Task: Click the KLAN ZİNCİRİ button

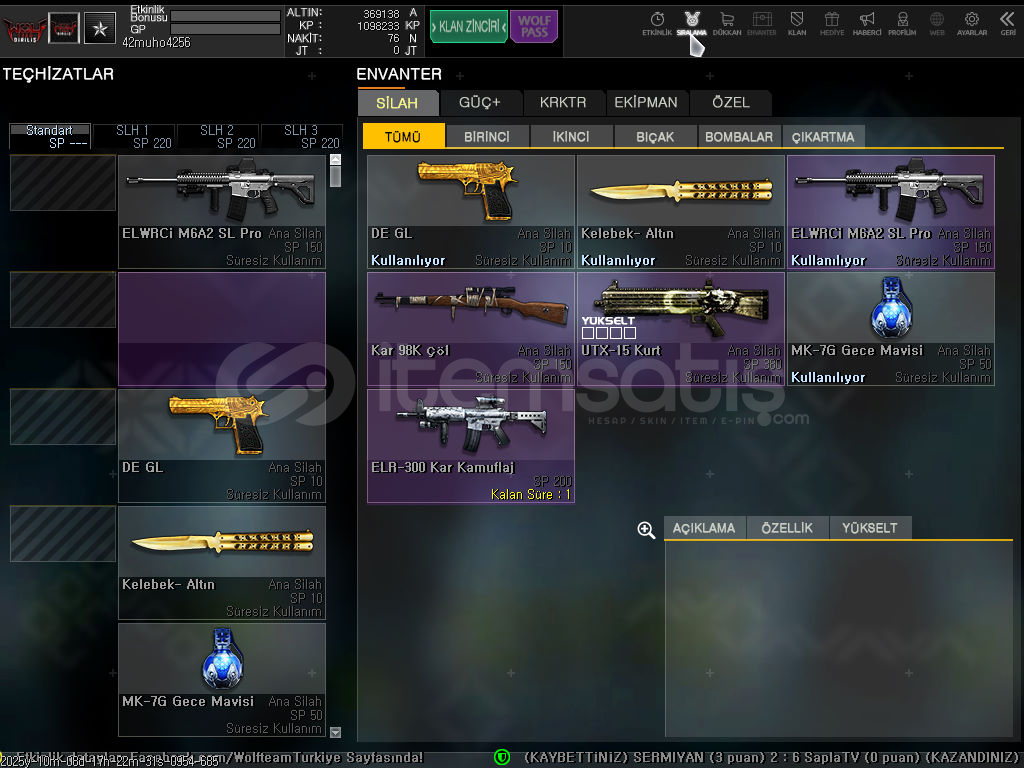Action: pyautogui.click(x=468, y=27)
